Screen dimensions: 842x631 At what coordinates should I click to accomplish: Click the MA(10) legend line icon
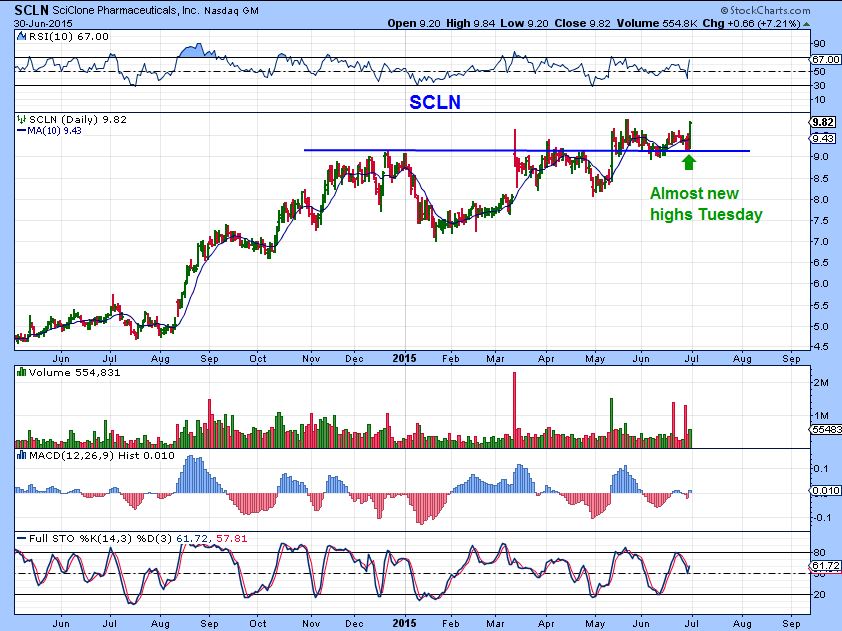tap(20, 130)
